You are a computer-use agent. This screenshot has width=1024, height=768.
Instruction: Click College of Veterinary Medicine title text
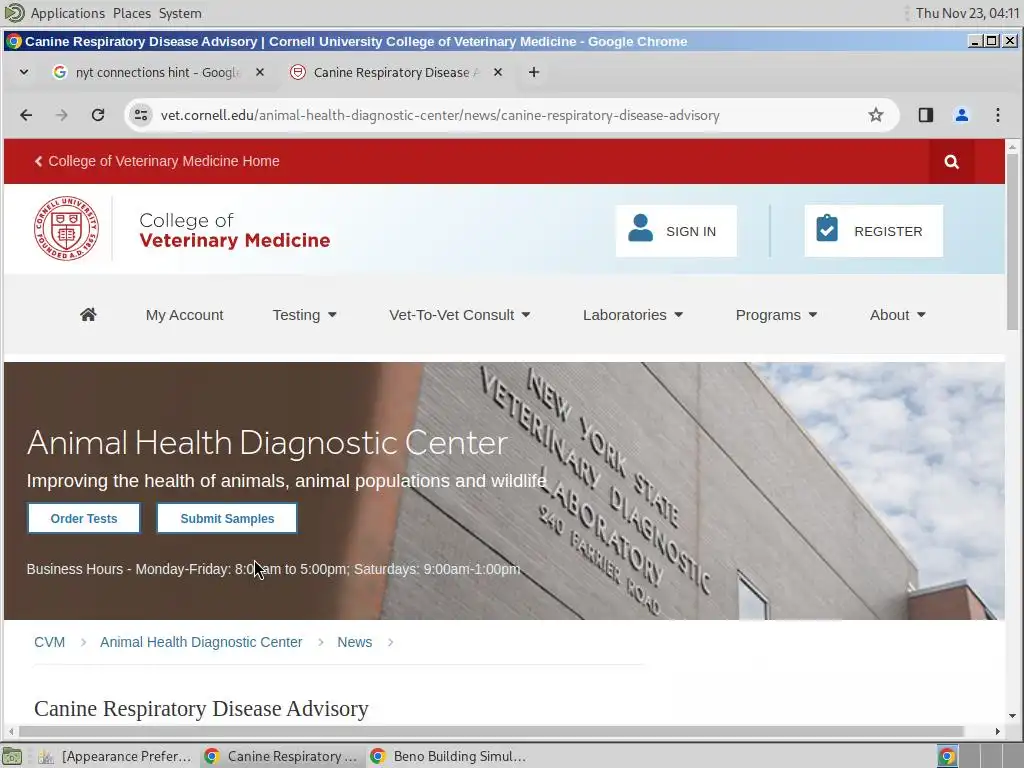click(x=234, y=231)
